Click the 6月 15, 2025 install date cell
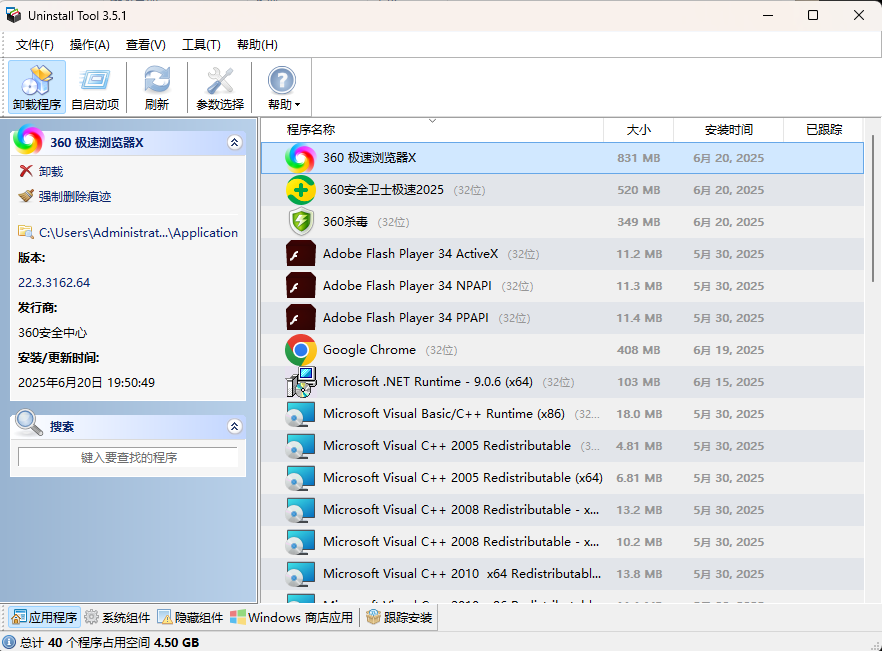This screenshot has height=651, width=882. (728, 382)
